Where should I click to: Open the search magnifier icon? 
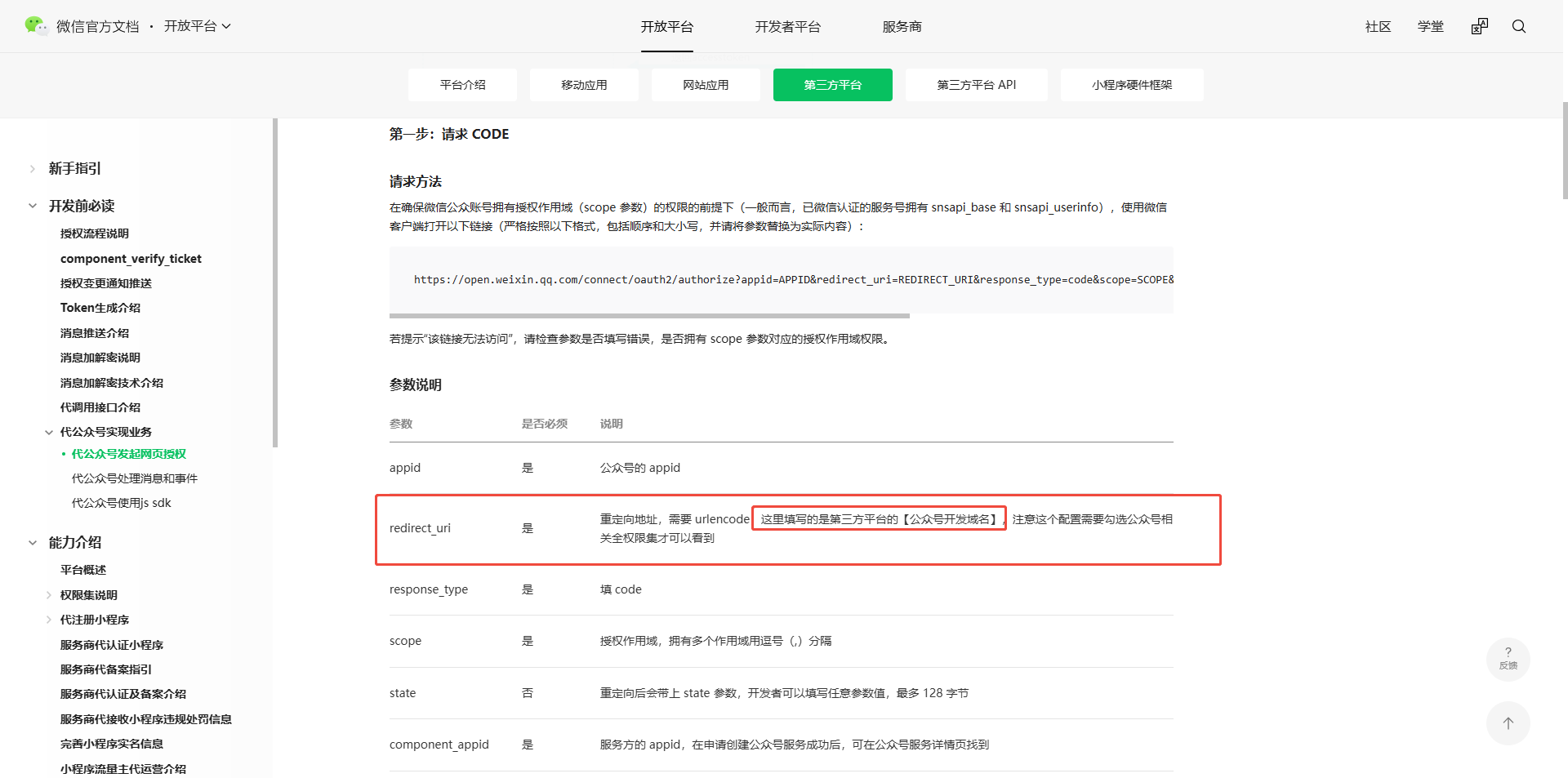pyautogui.click(x=1519, y=27)
